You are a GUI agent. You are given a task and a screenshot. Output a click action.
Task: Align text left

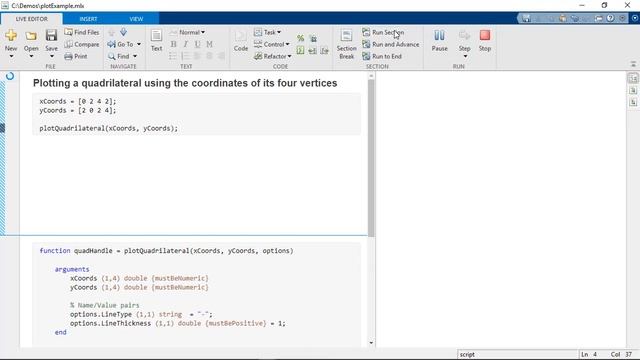[198, 56]
